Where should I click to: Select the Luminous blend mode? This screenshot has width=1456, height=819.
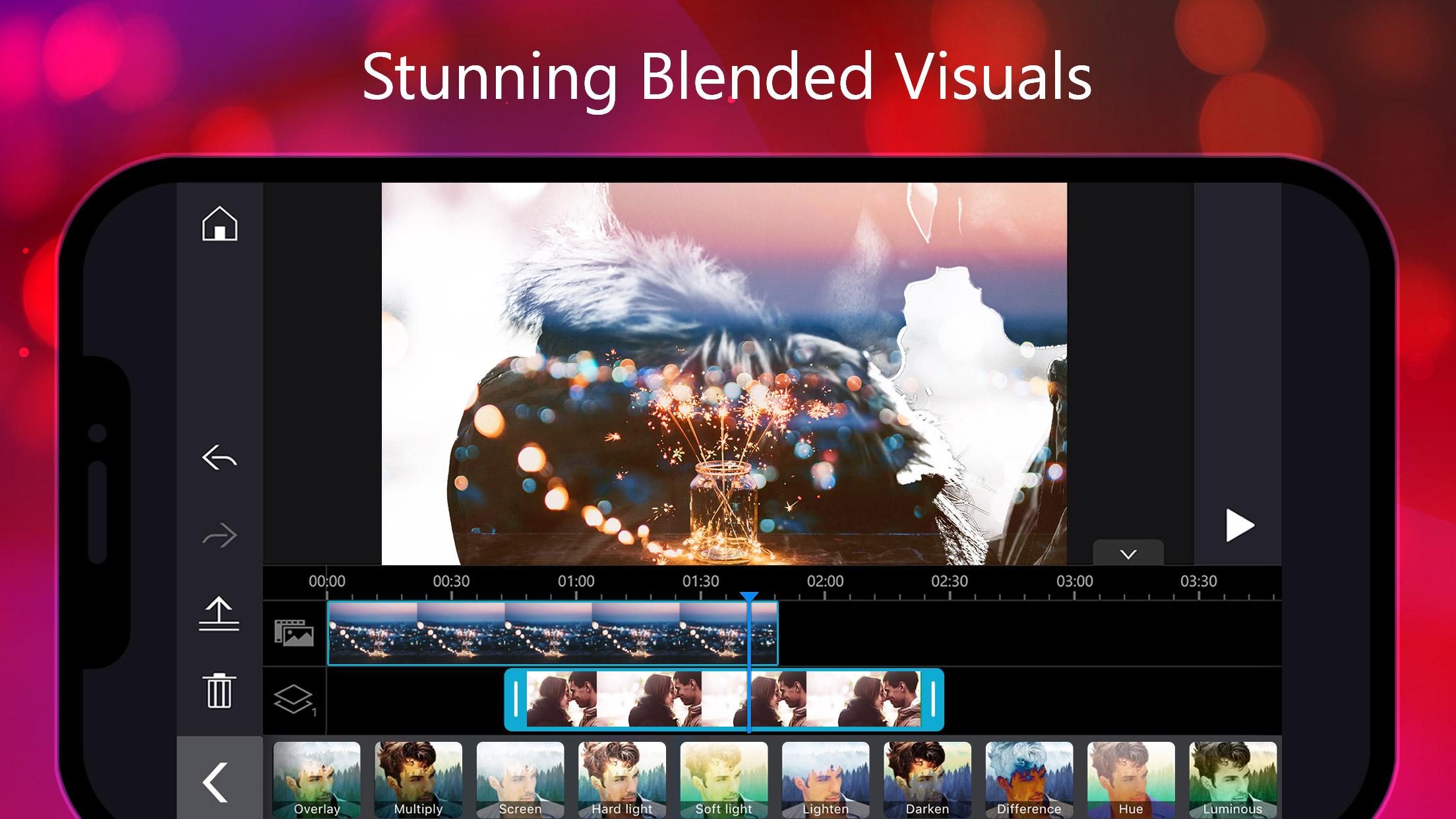(x=1233, y=780)
